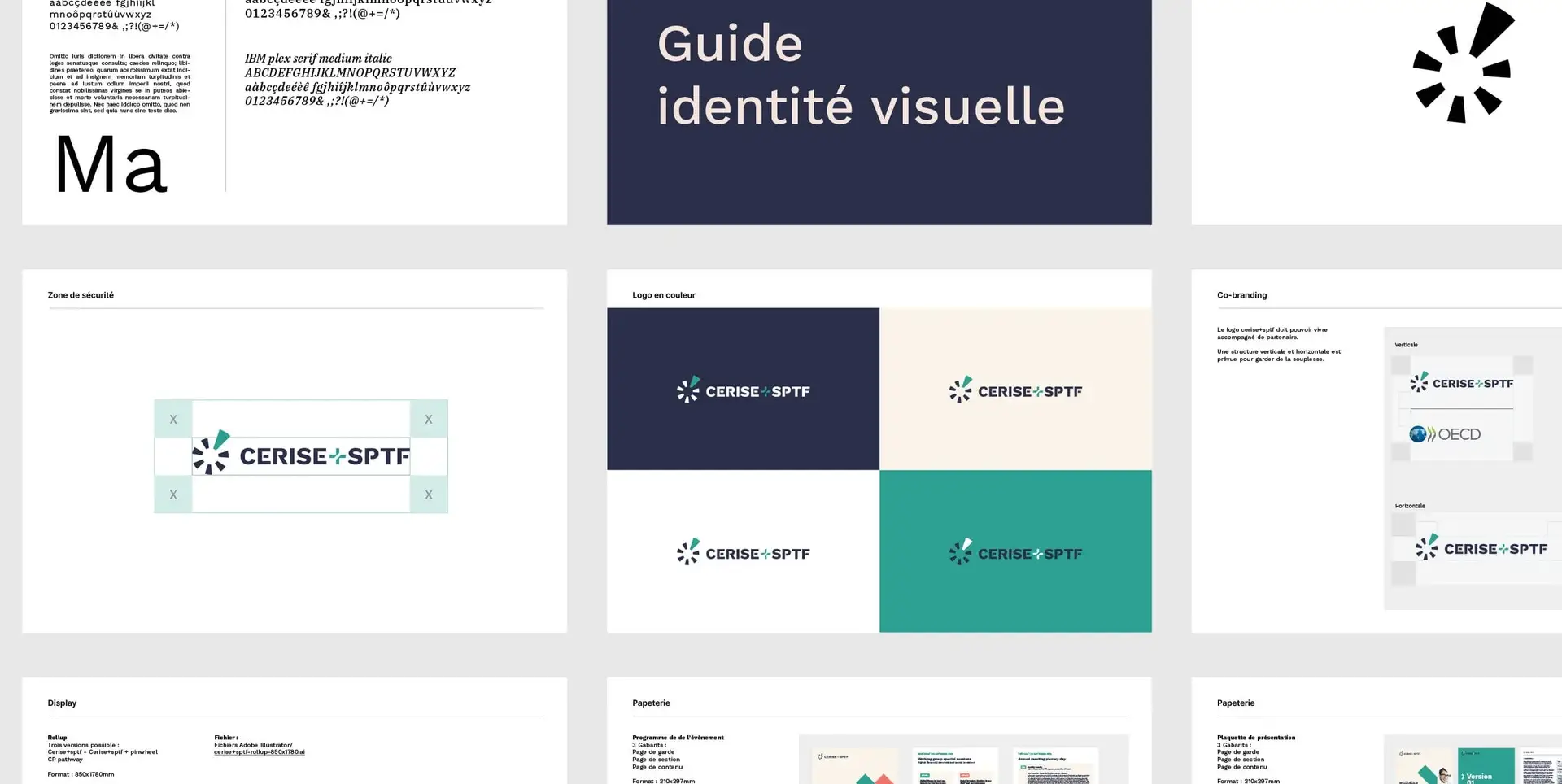Click the CERISE+SPTF logo on the green background

pos(1015,552)
